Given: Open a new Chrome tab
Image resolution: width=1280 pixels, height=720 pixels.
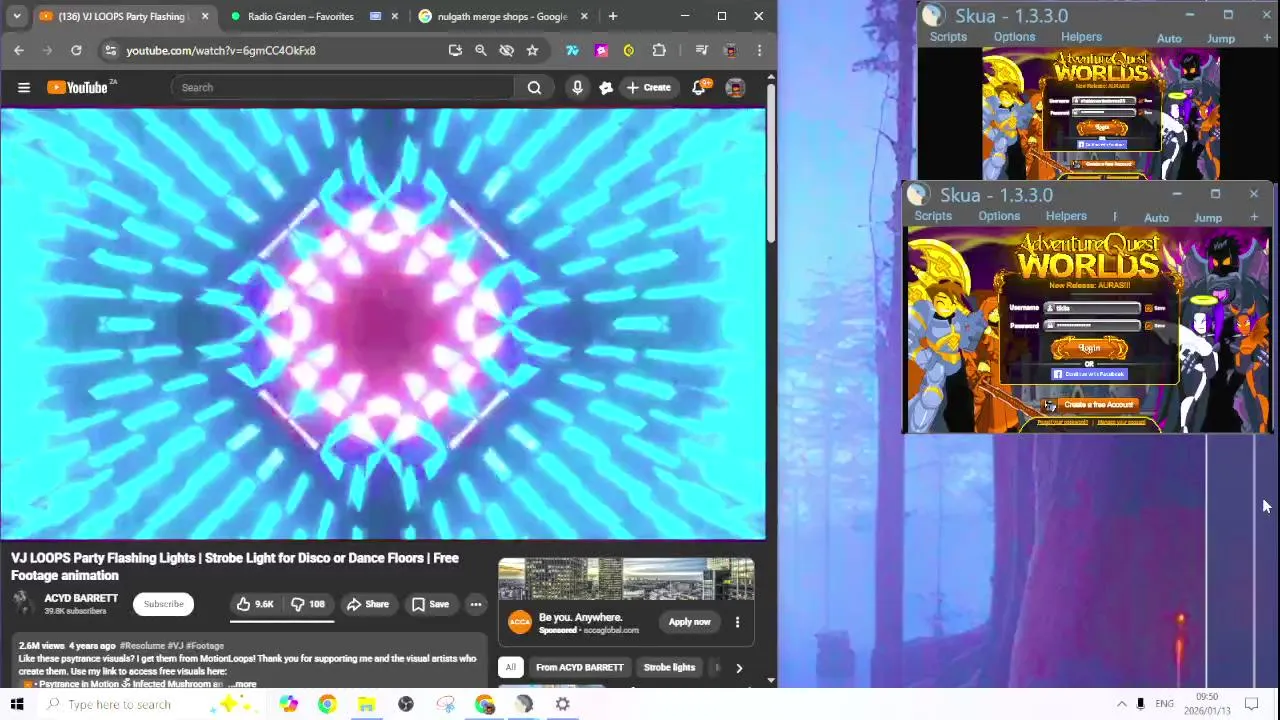Looking at the screenshot, I should click(x=613, y=16).
